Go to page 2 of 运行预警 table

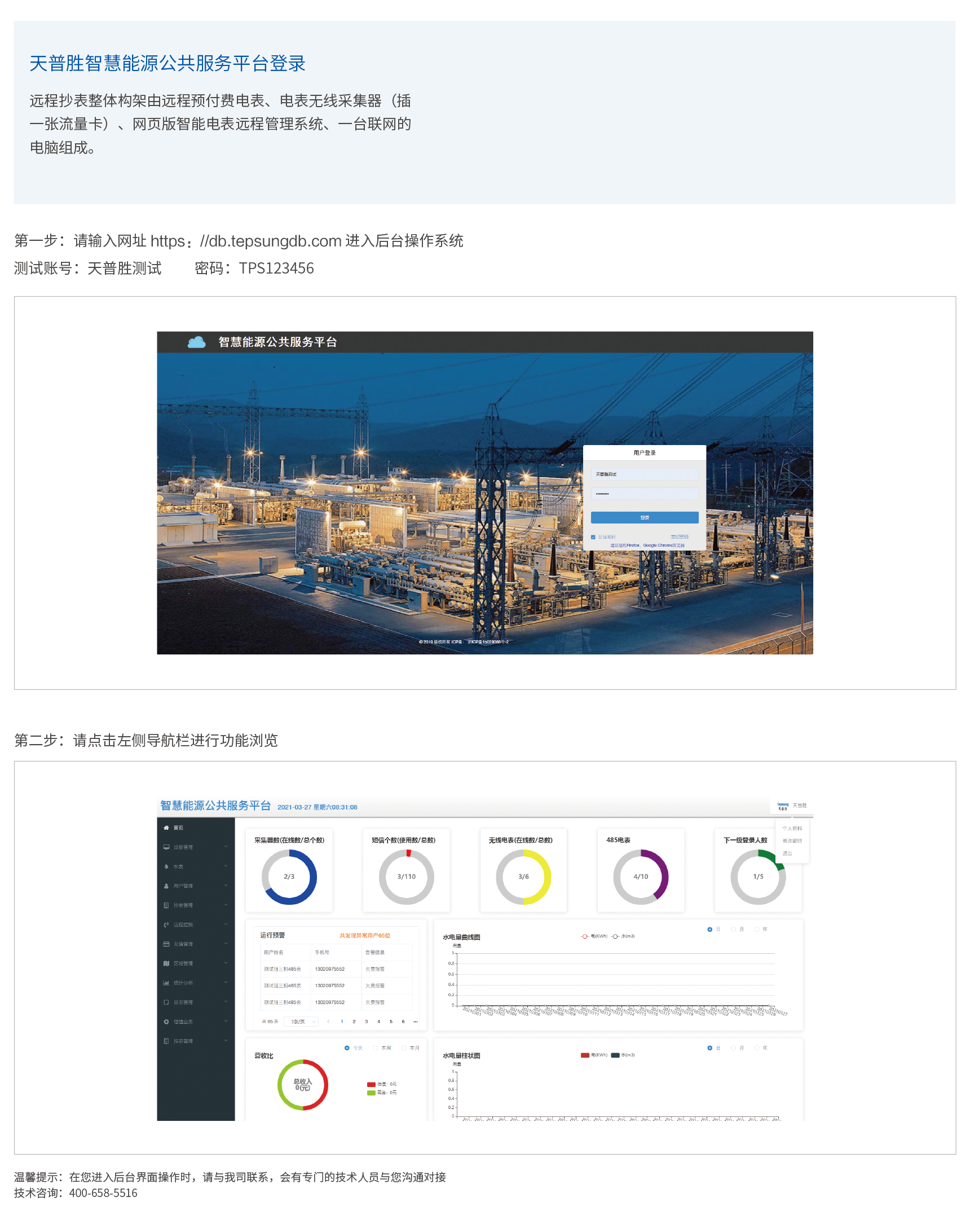tap(354, 1021)
